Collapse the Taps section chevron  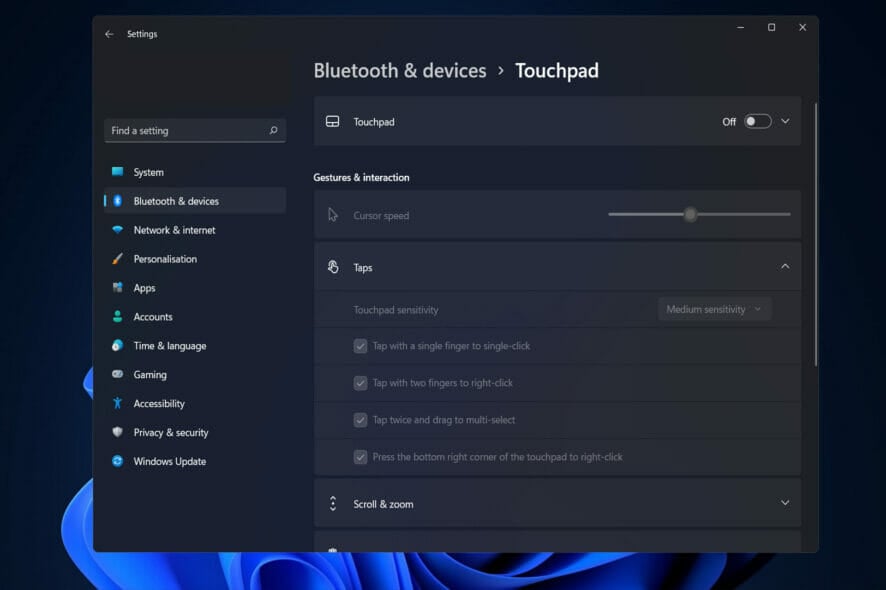(785, 267)
